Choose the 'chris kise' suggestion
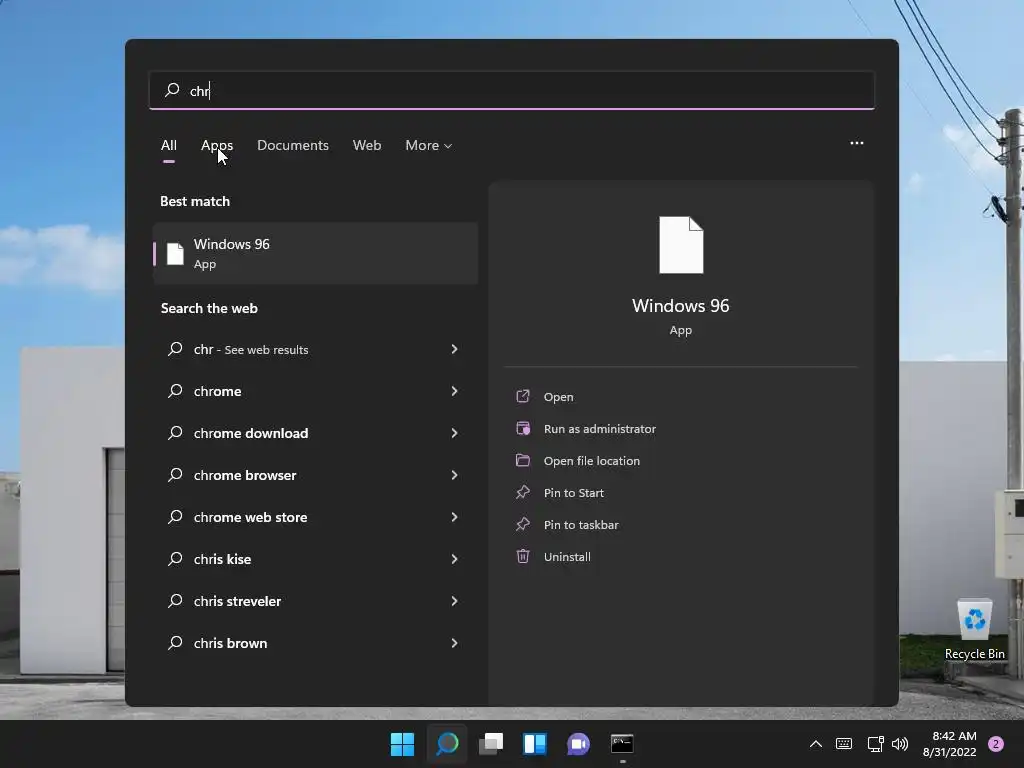Screen dimensions: 1024x768 (315, 559)
